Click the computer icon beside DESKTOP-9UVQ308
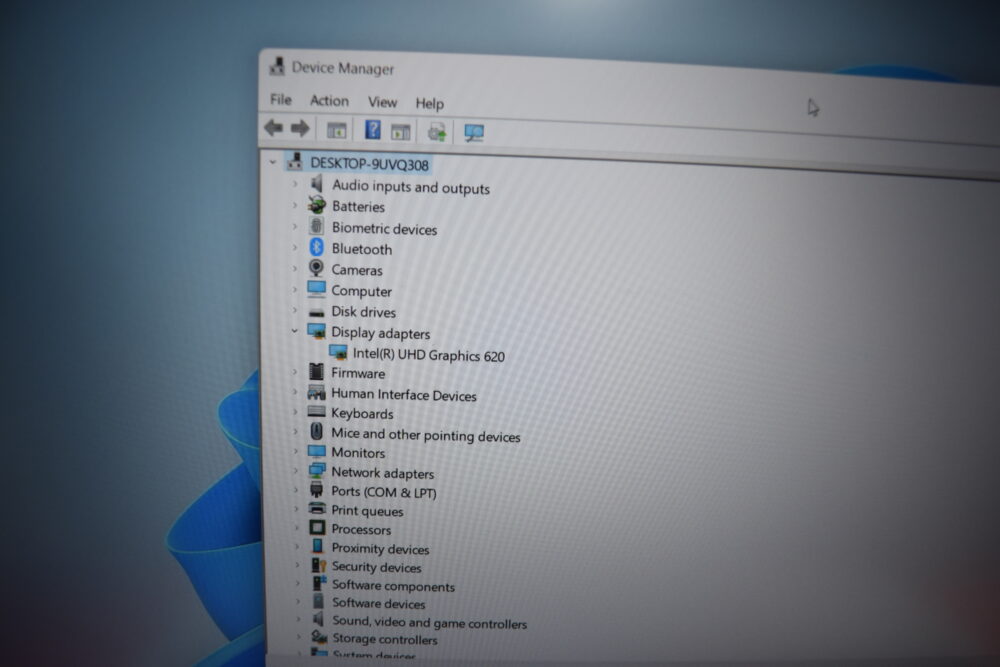This screenshot has height=667, width=1000. 295,162
